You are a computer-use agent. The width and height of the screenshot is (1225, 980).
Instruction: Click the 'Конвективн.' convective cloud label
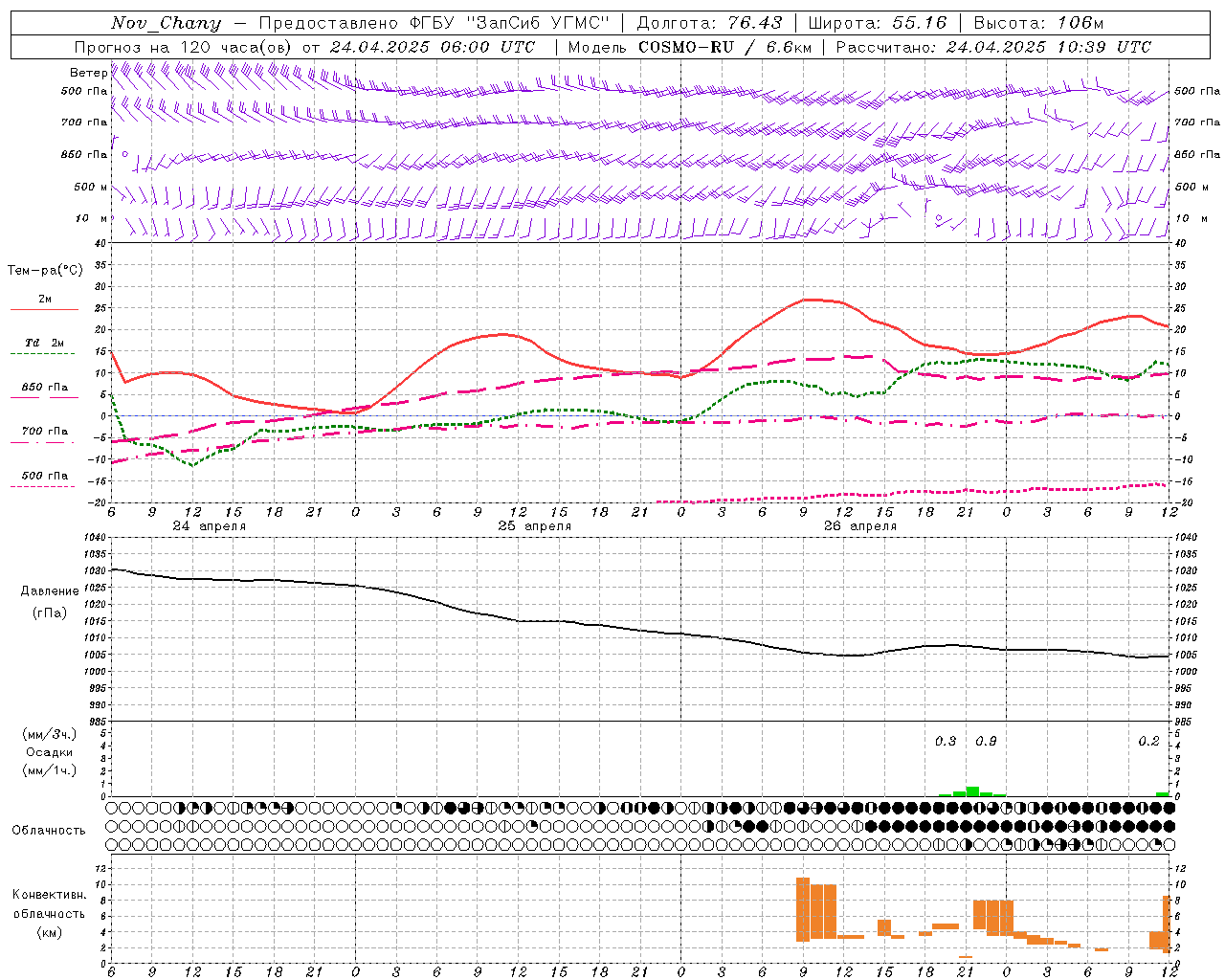pos(50,895)
